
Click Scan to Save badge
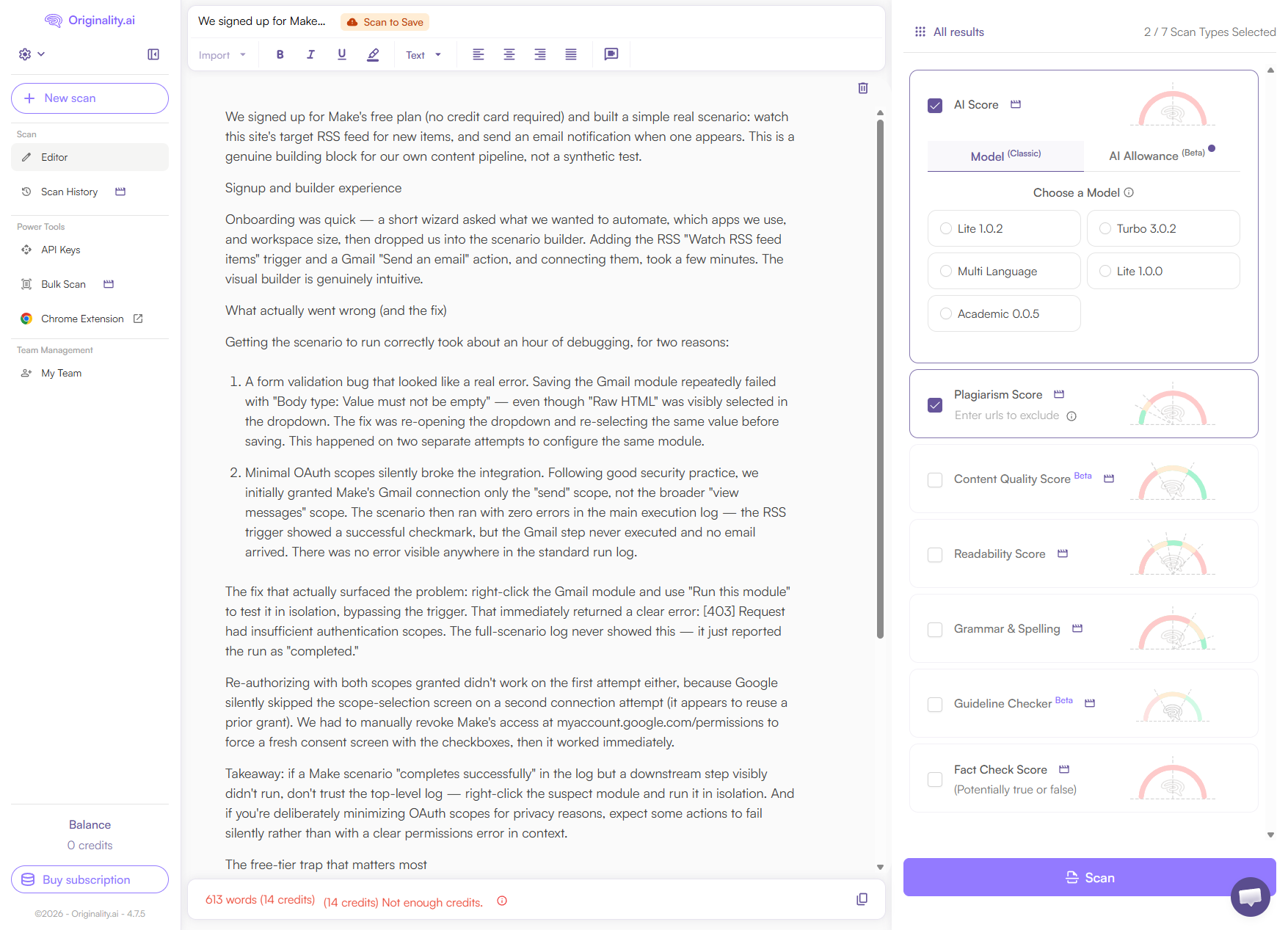point(385,22)
